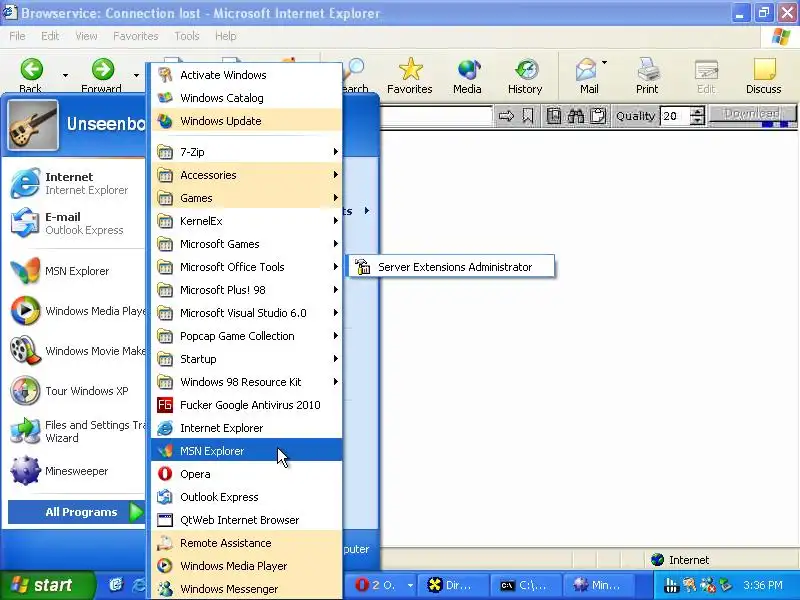Click the Discuss toolbar icon
Screen dimensions: 800x600
764,70
